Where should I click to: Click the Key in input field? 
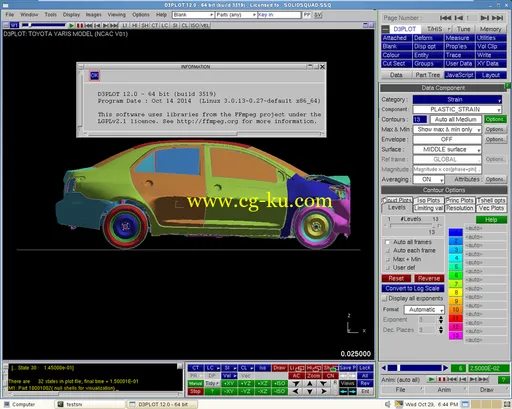click(279, 15)
